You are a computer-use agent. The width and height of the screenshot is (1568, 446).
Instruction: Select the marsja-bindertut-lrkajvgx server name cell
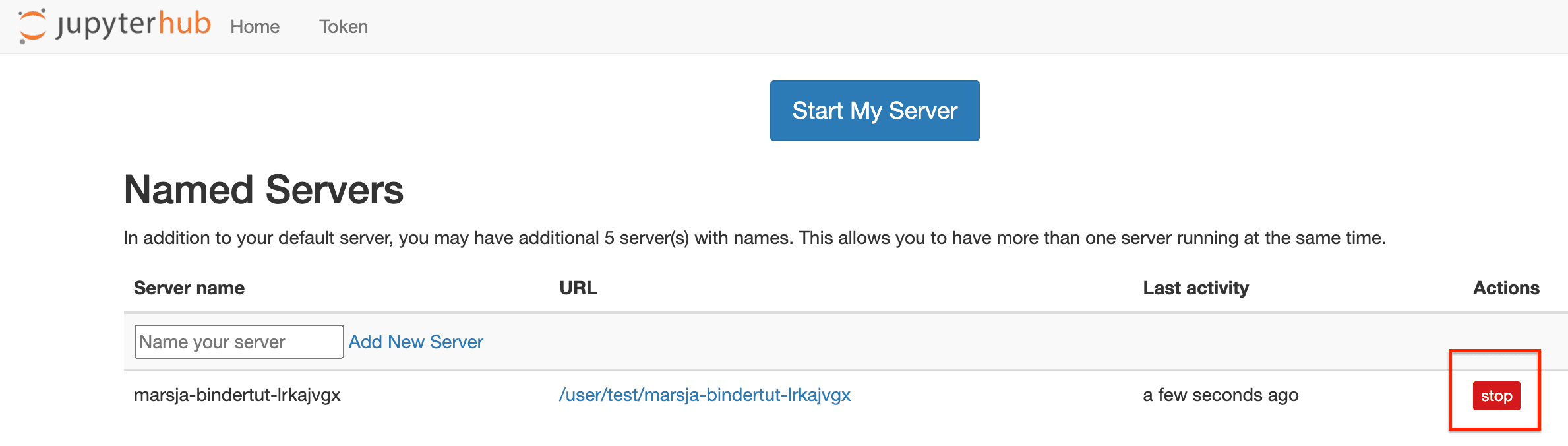coord(237,395)
